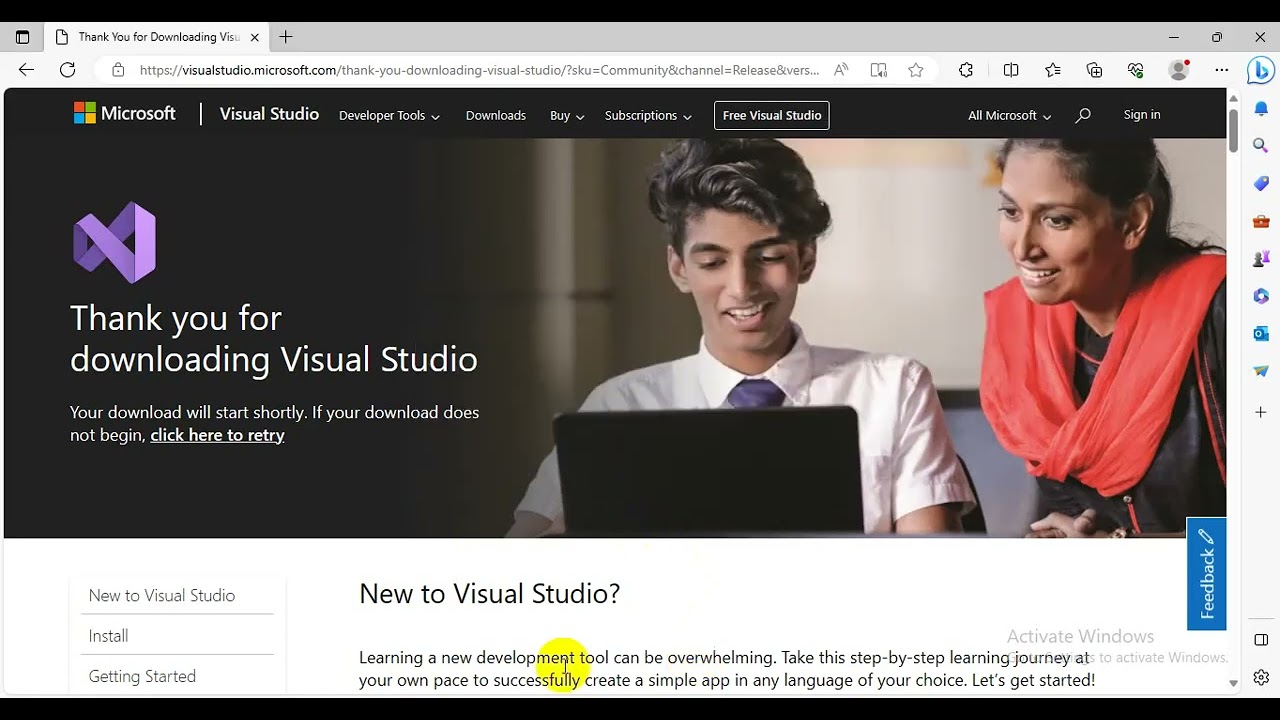Expand Developer Tools menu
1280x720 pixels.
[389, 116]
